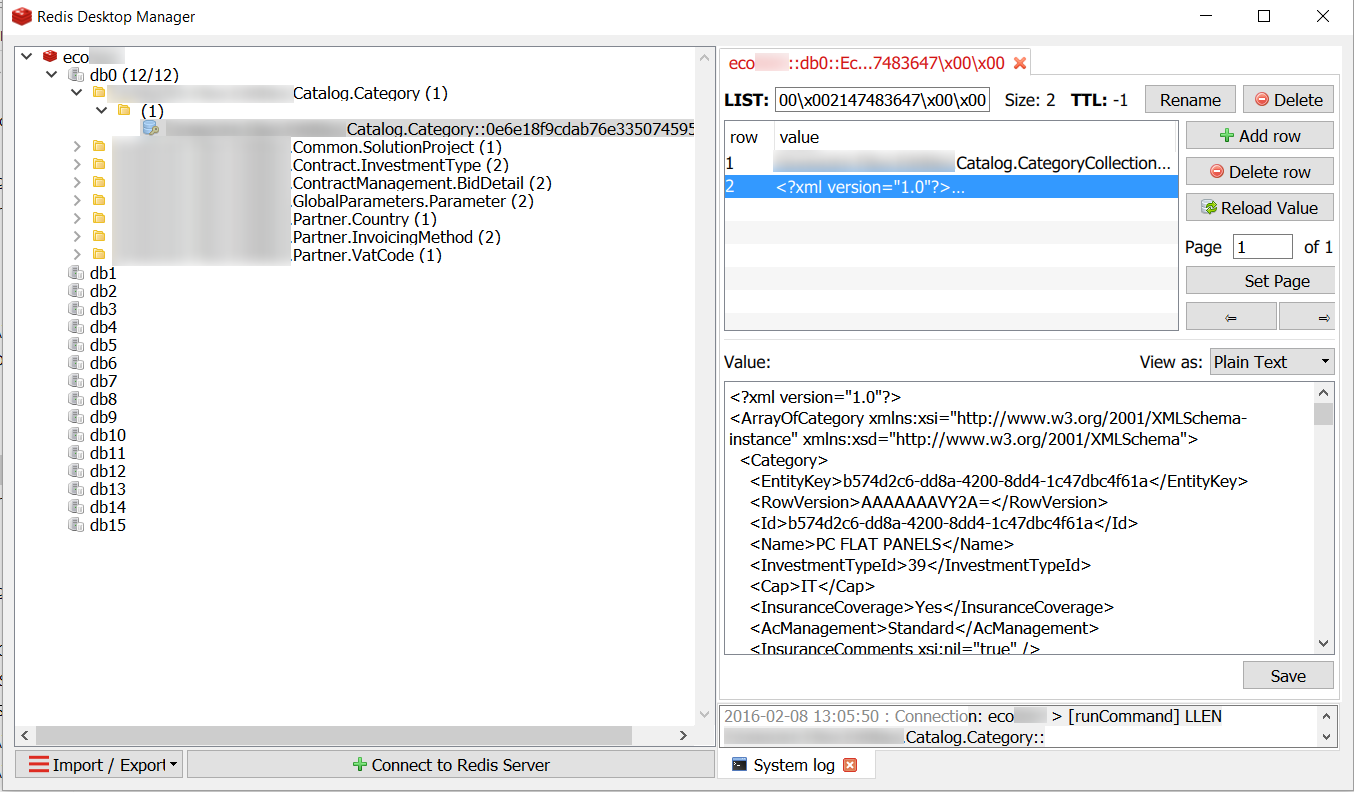Switch to the System log tab

(795, 765)
